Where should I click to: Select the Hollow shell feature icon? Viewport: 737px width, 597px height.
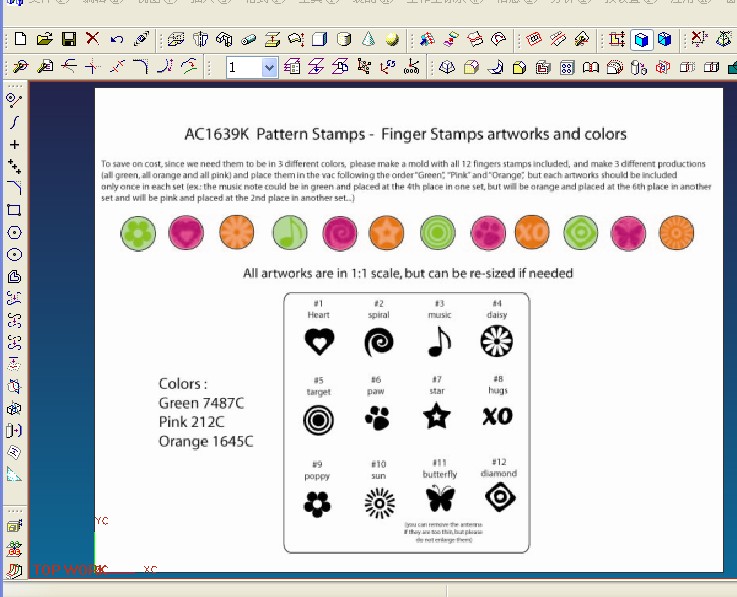pyautogui.click(x=543, y=68)
